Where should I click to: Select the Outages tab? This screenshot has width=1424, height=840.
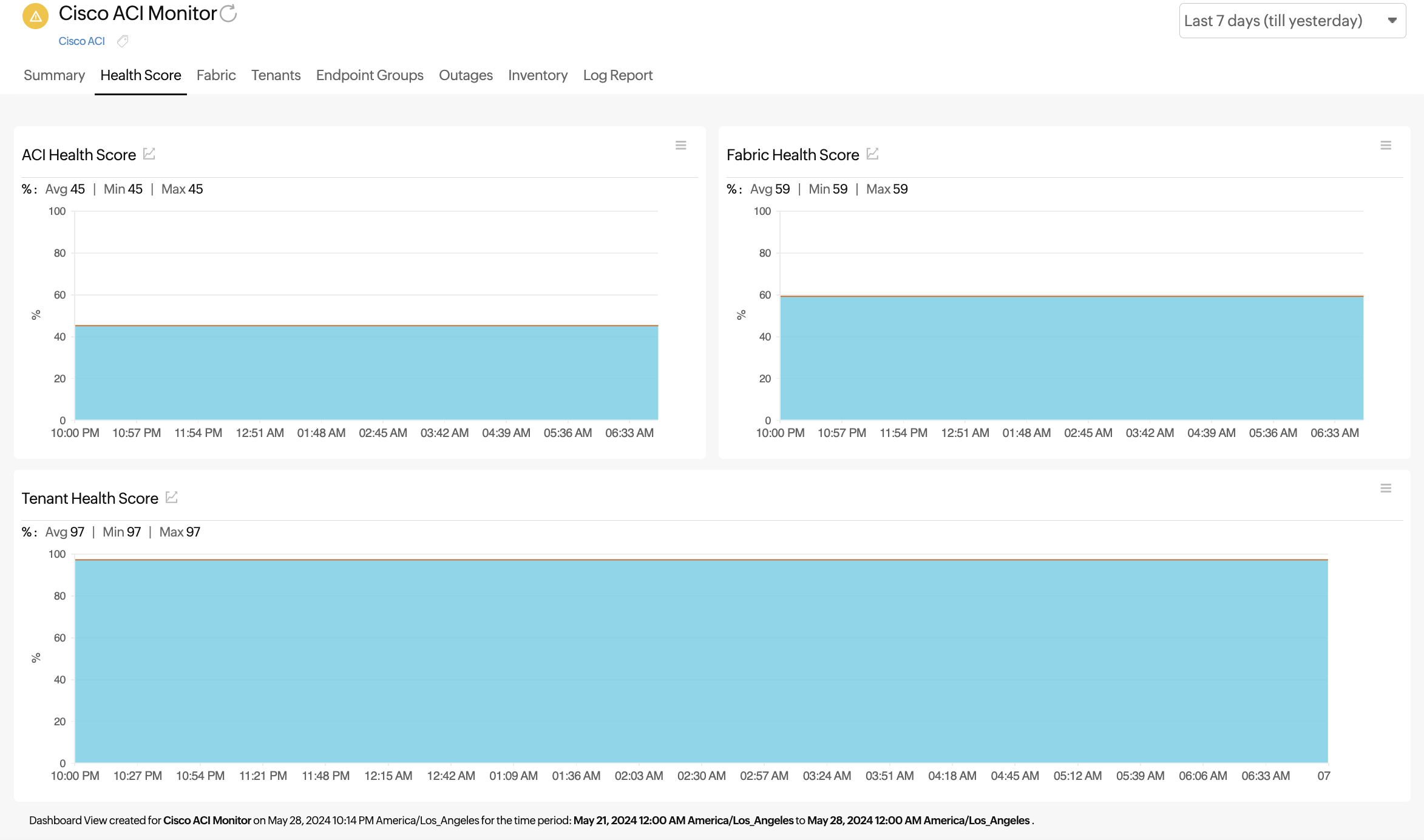pos(466,75)
